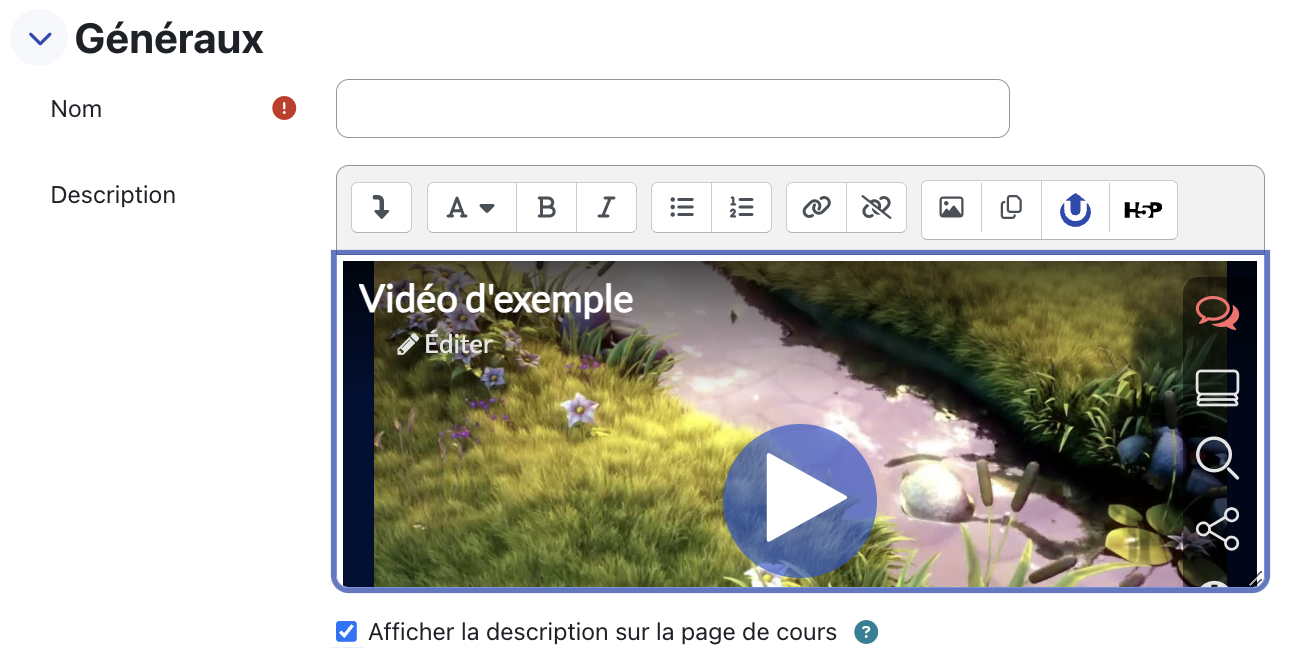Insert an unordered bullet list

pos(681,207)
